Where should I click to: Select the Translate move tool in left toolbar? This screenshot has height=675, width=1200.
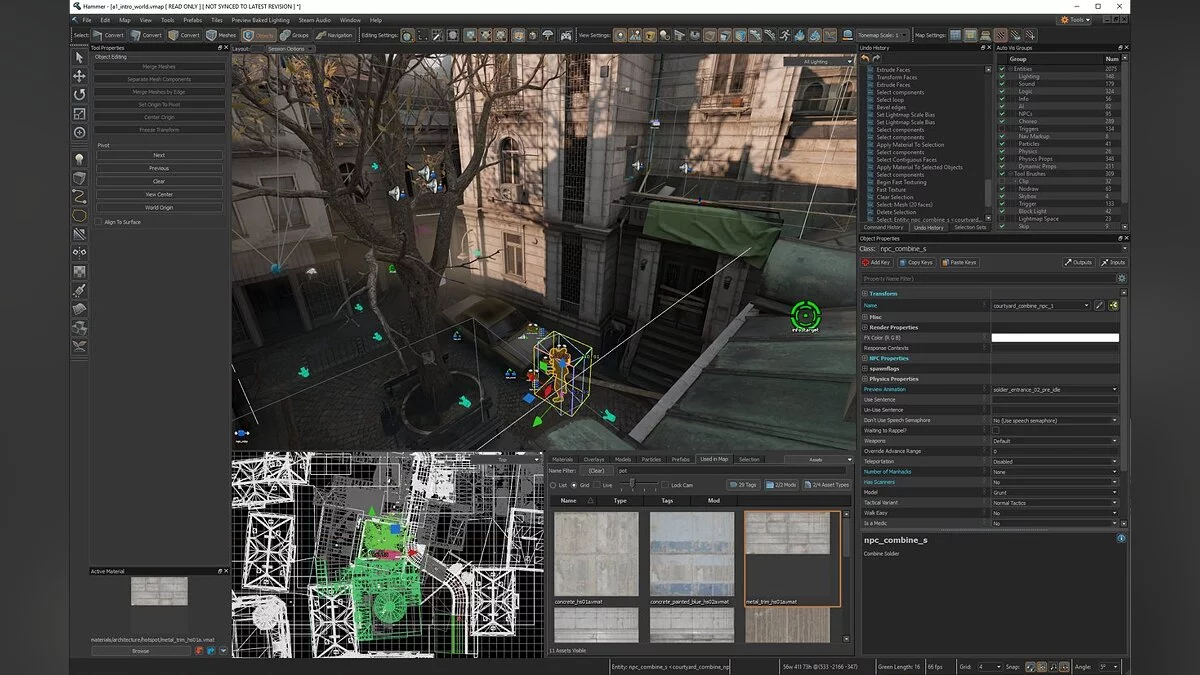79,76
